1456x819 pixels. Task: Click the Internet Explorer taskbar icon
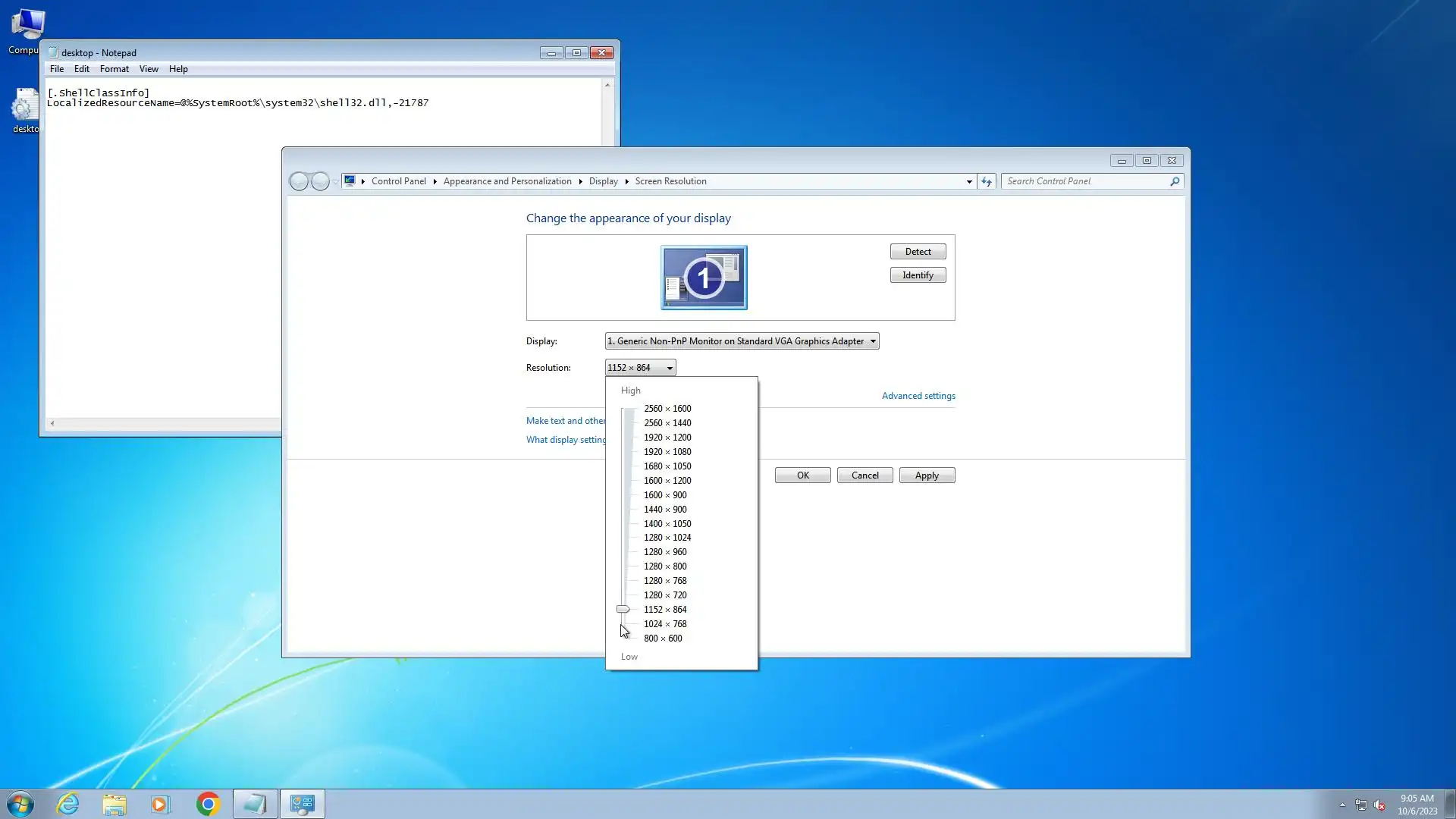(68, 804)
